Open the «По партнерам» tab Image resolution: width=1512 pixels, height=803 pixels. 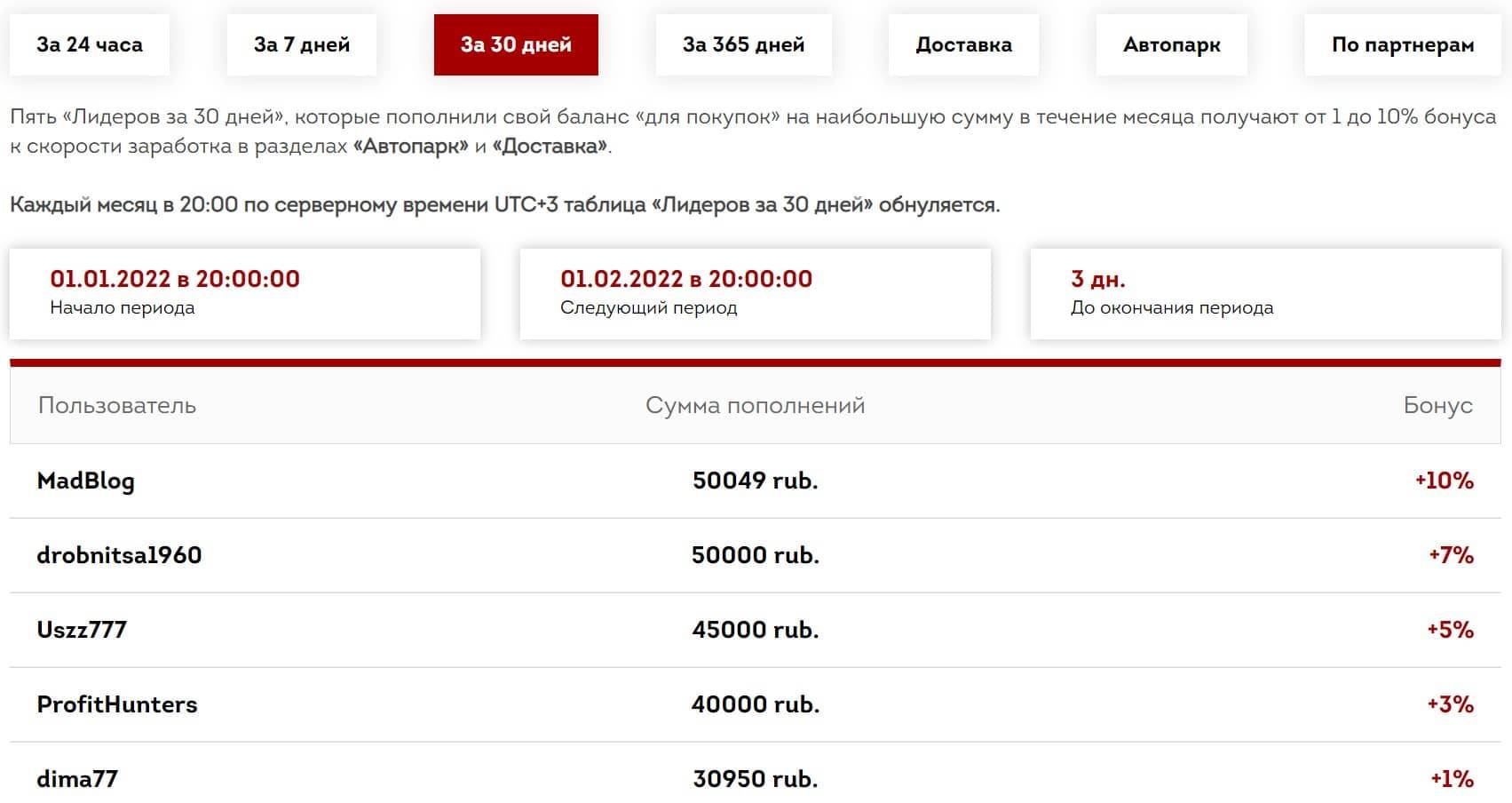coord(1403,44)
